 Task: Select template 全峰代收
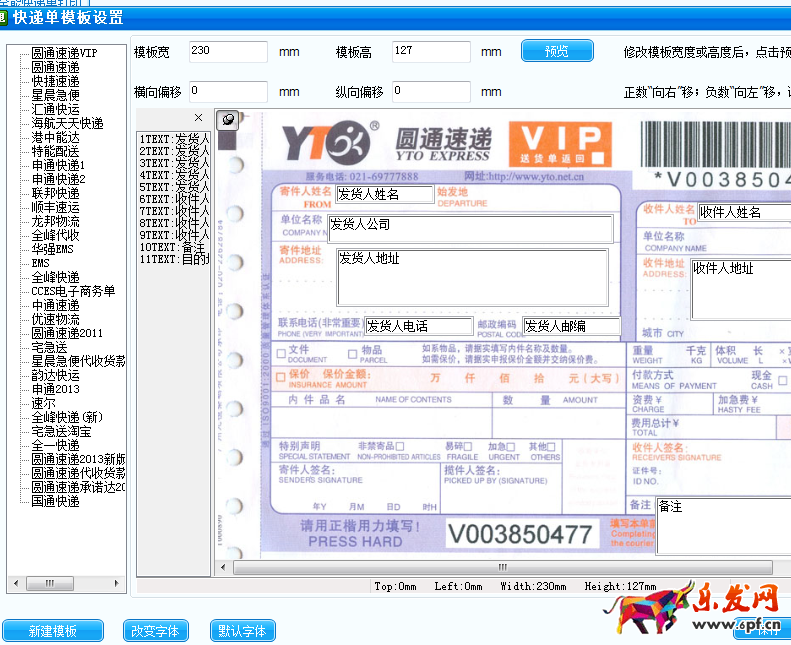[x=55, y=235]
